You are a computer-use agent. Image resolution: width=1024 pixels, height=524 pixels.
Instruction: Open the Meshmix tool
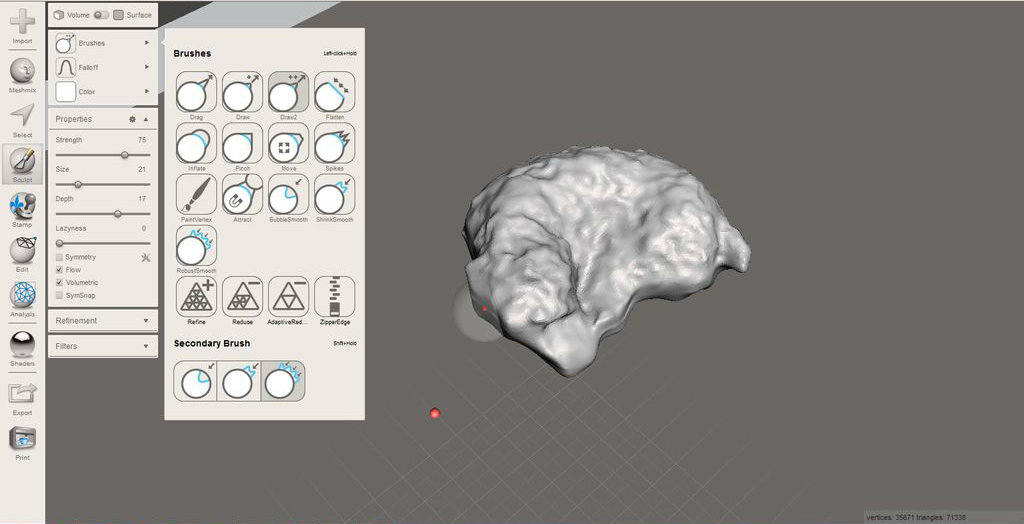click(x=22, y=75)
